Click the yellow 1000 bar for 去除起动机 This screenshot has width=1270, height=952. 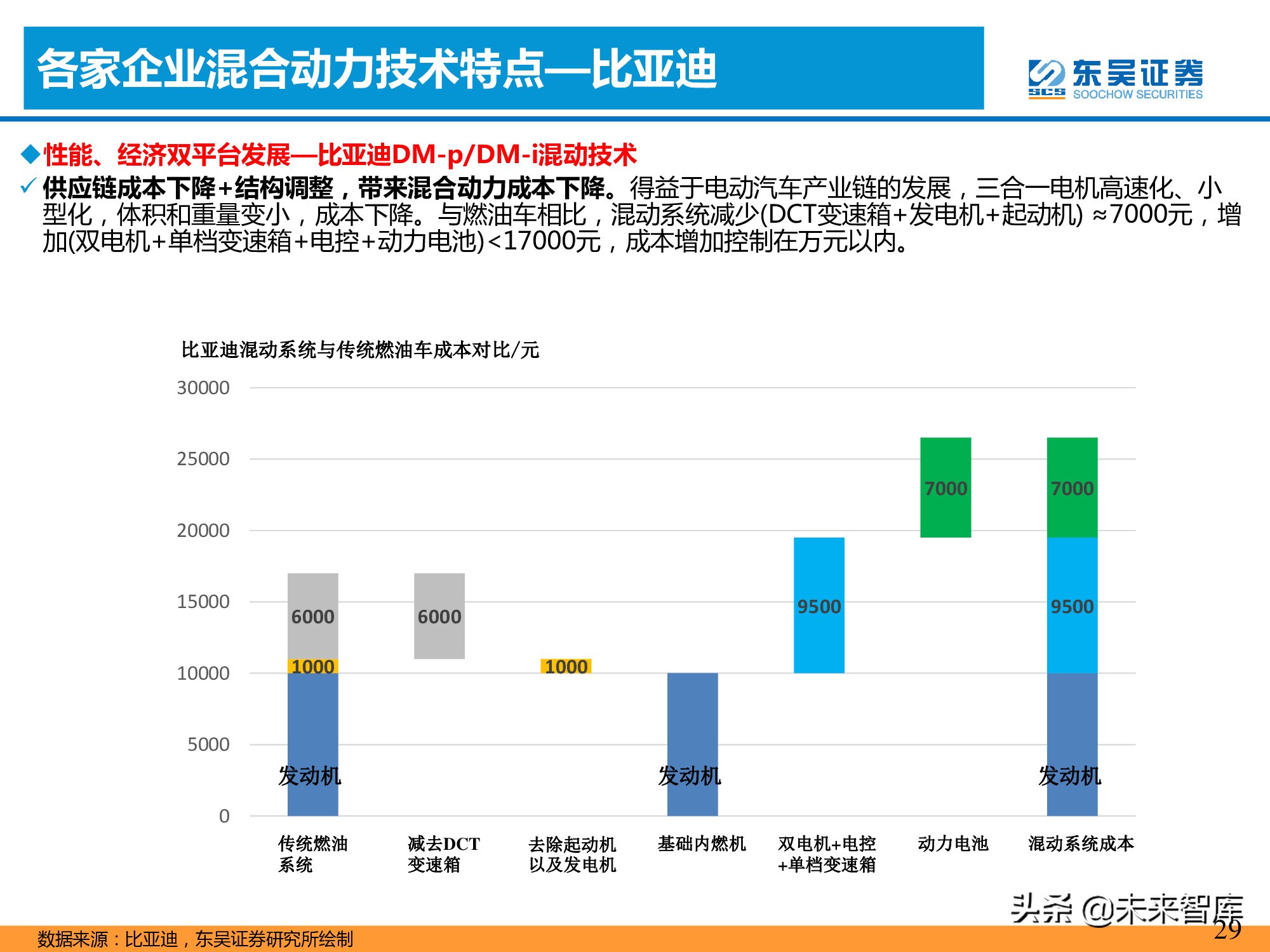(x=566, y=666)
